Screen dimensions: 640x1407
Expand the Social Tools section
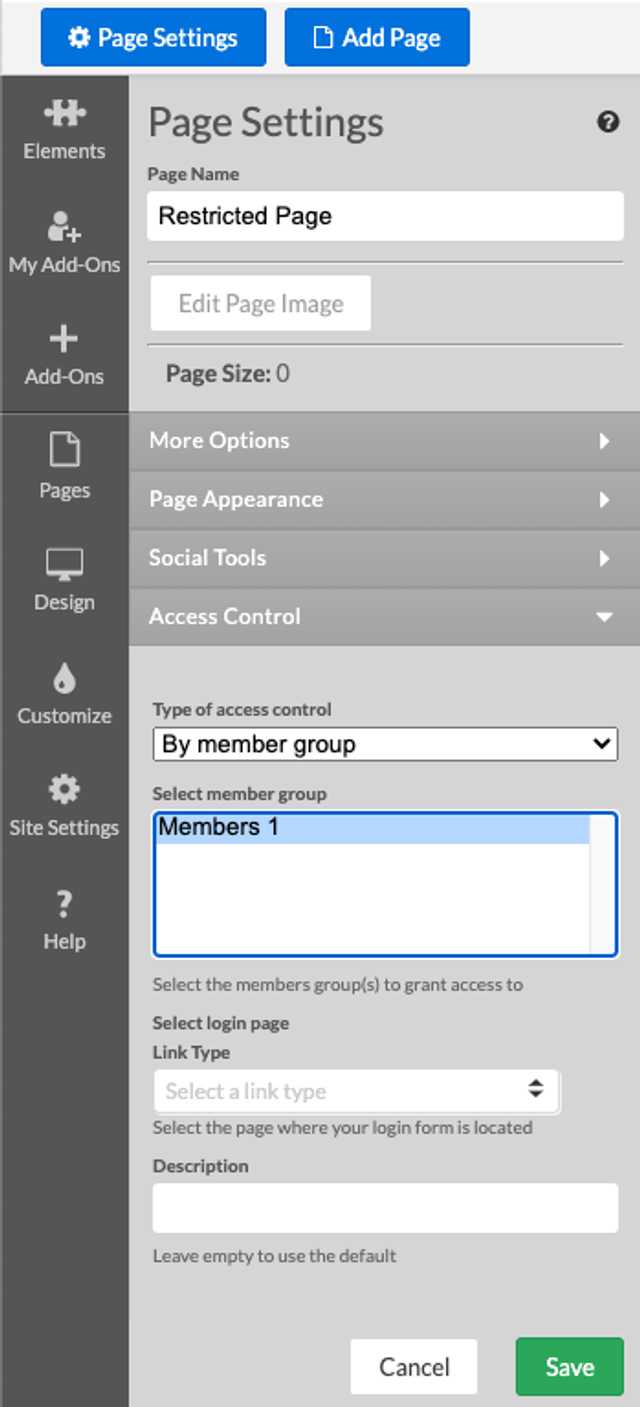384,558
